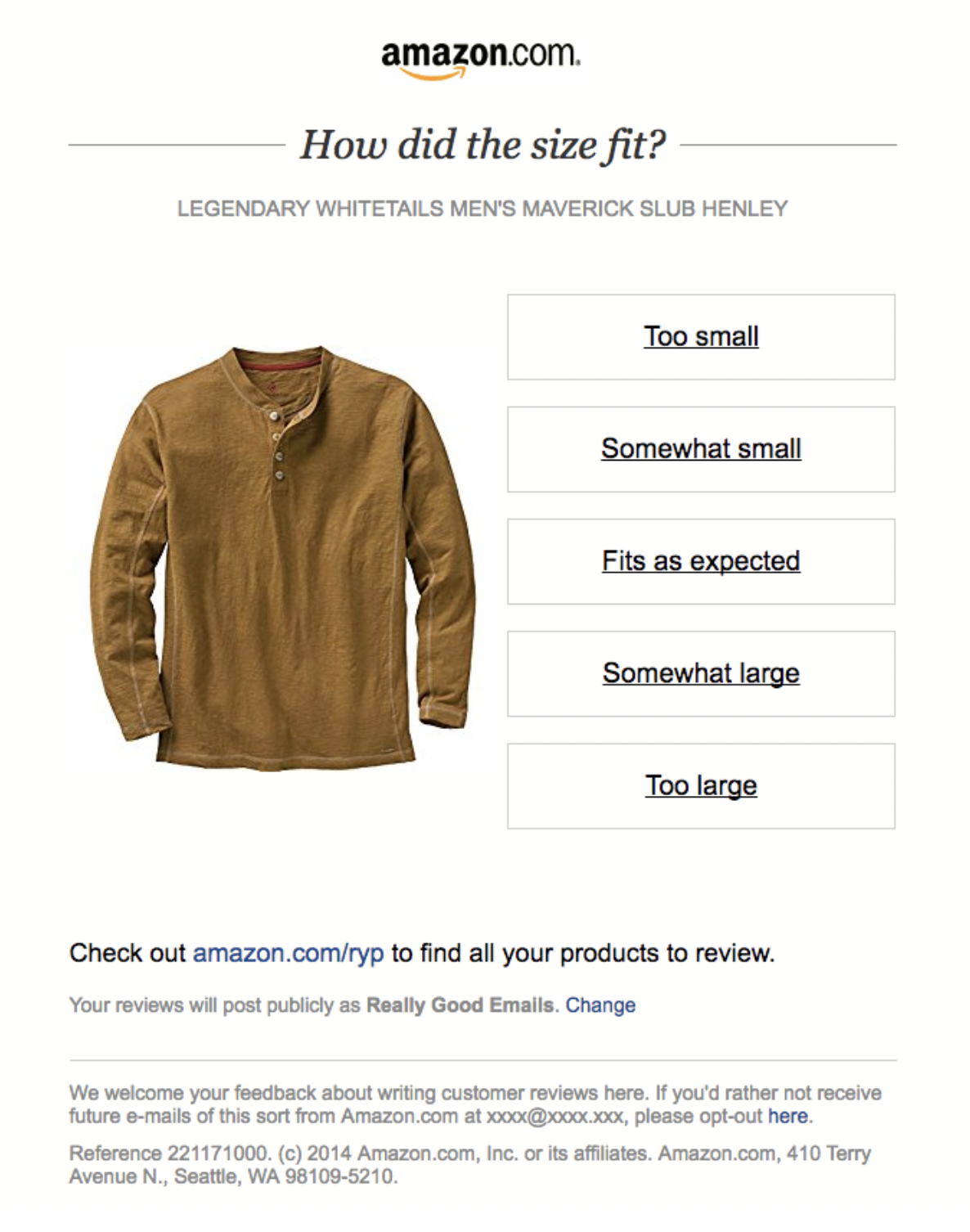Image resolution: width=970 pixels, height=1232 pixels.
Task: Click the Seattle, WA 98109-5210 address line
Action: [x=285, y=1176]
